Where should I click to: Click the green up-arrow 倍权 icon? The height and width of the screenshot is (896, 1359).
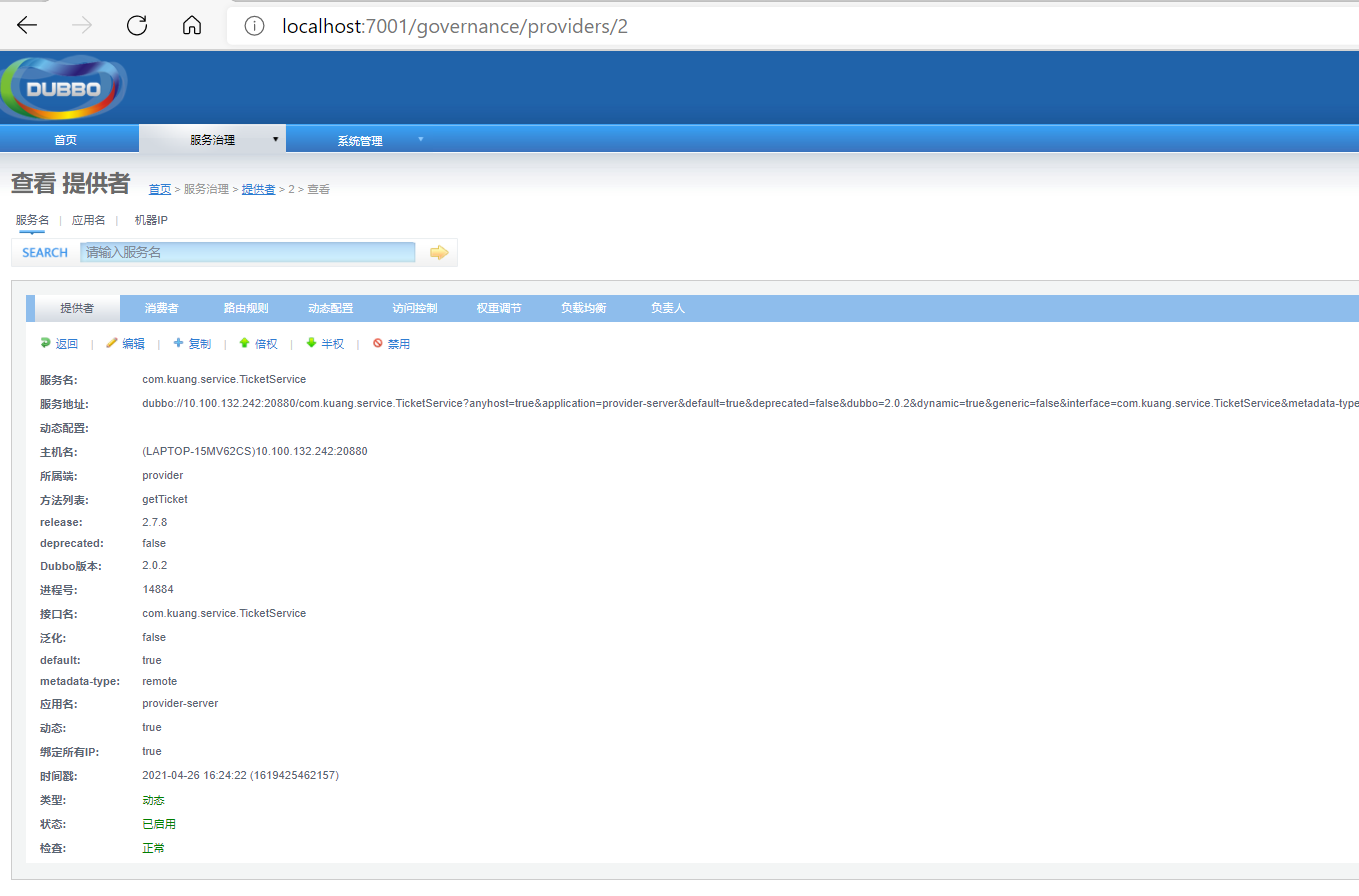point(245,343)
